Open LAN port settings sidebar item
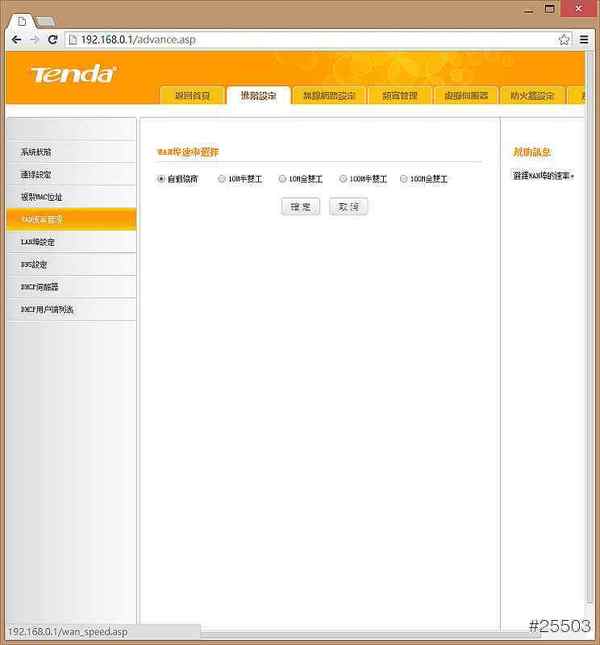The width and height of the screenshot is (600, 645). point(72,242)
